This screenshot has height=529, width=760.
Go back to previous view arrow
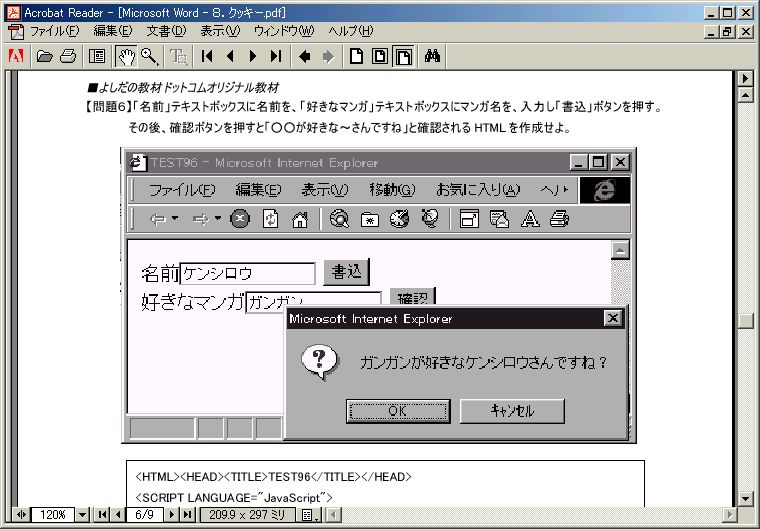click(x=304, y=56)
